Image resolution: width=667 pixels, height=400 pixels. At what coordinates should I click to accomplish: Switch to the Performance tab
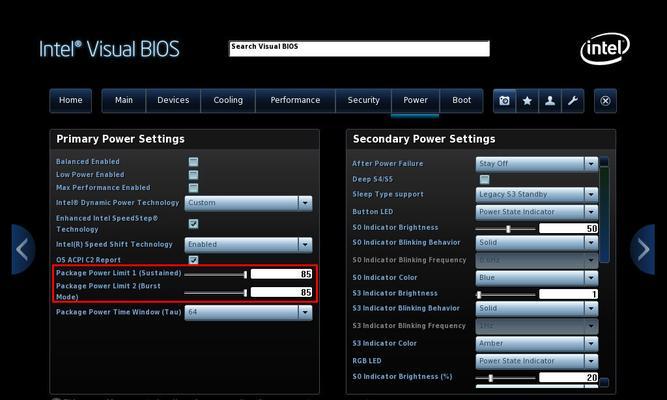click(x=295, y=101)
